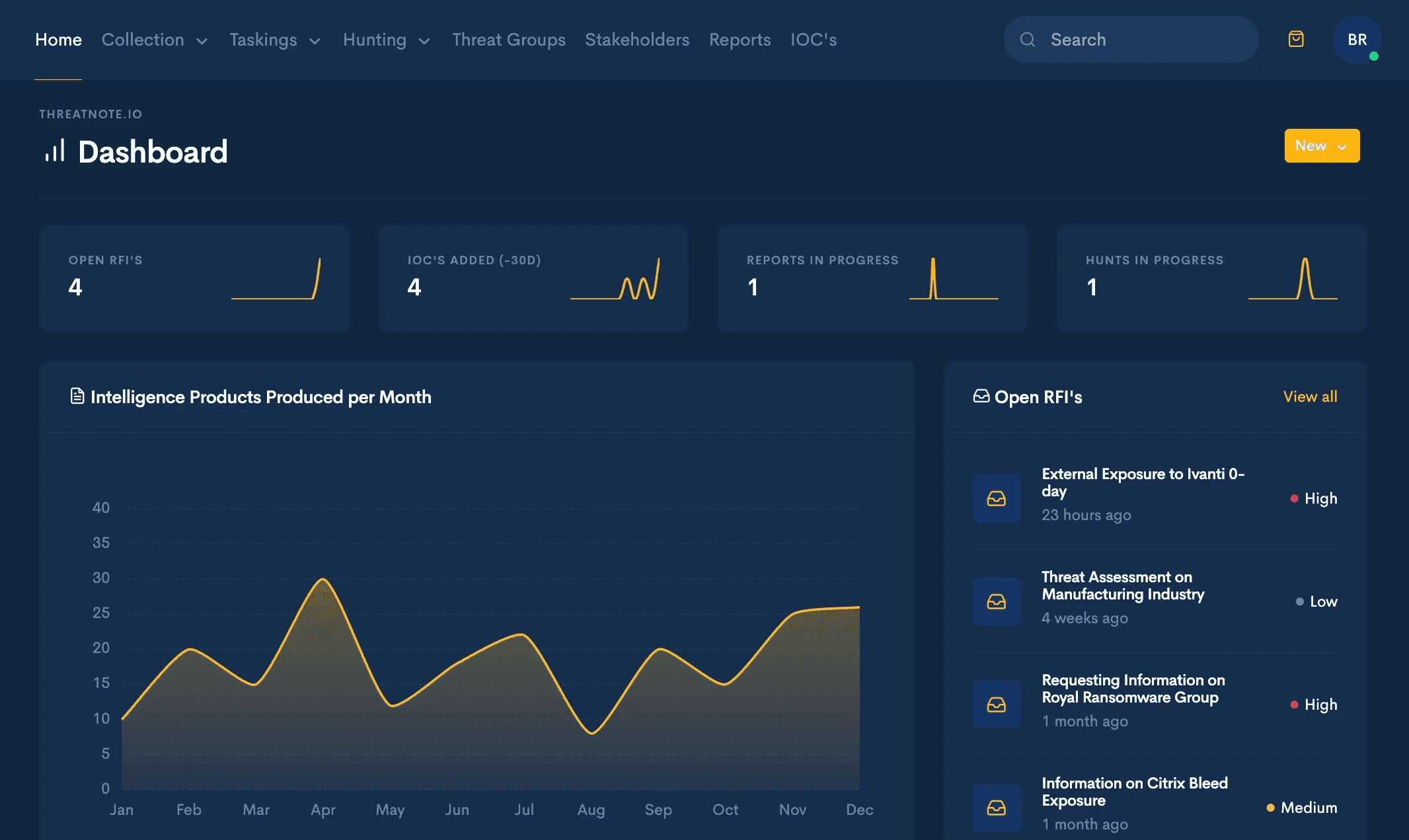
Task: Click the shopping bag icon in header
Action: (1296, 40)
